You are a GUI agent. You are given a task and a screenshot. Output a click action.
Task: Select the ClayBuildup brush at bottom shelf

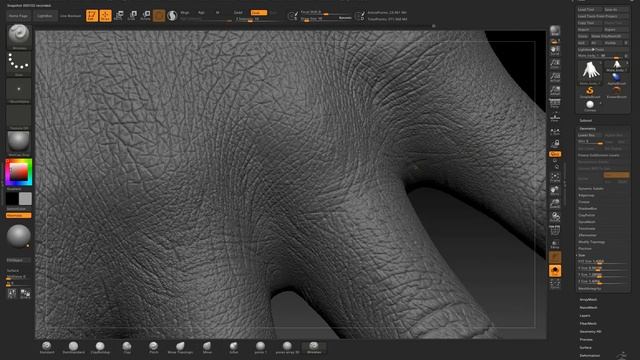[x=100, y=347]
